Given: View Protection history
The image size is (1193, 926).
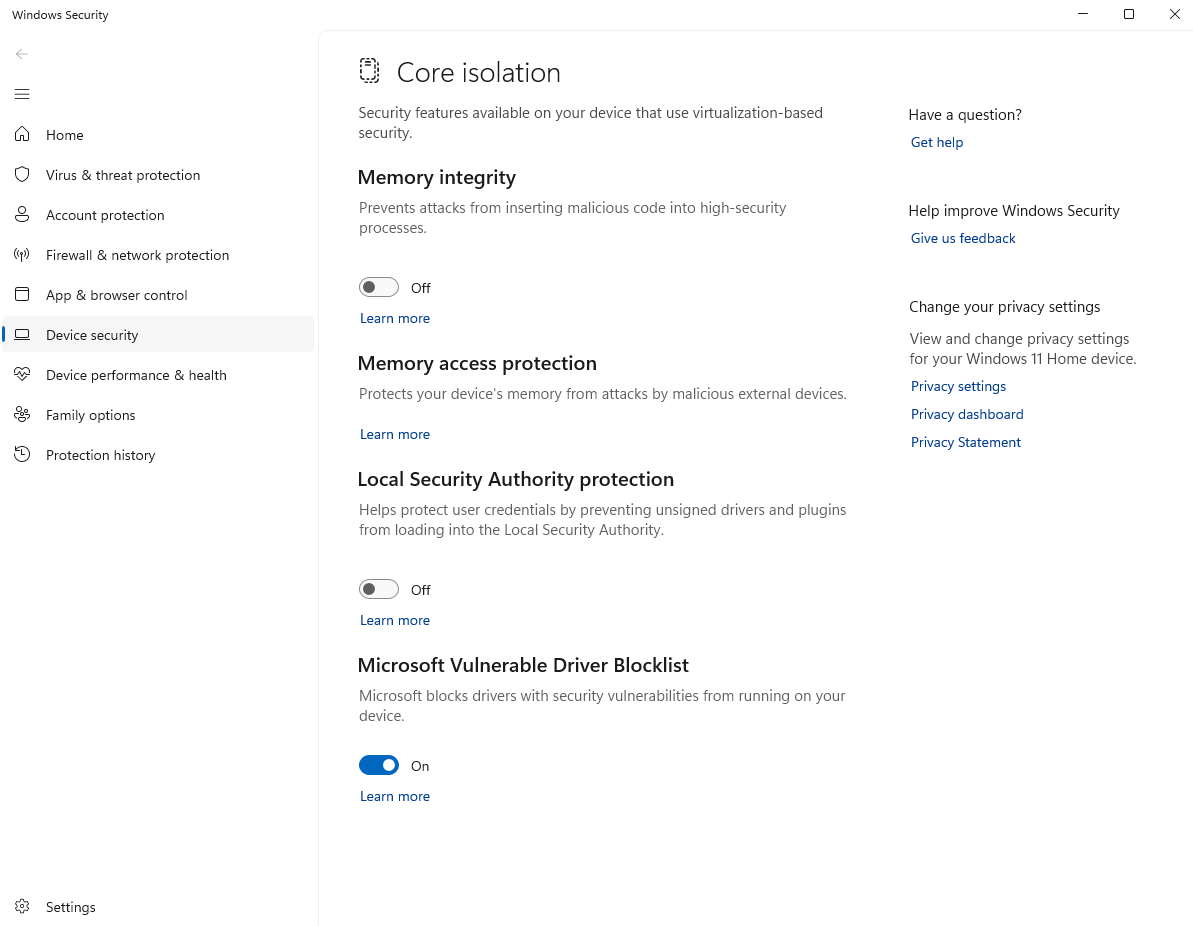Looking at the screenshot, I should click(98, 454).
